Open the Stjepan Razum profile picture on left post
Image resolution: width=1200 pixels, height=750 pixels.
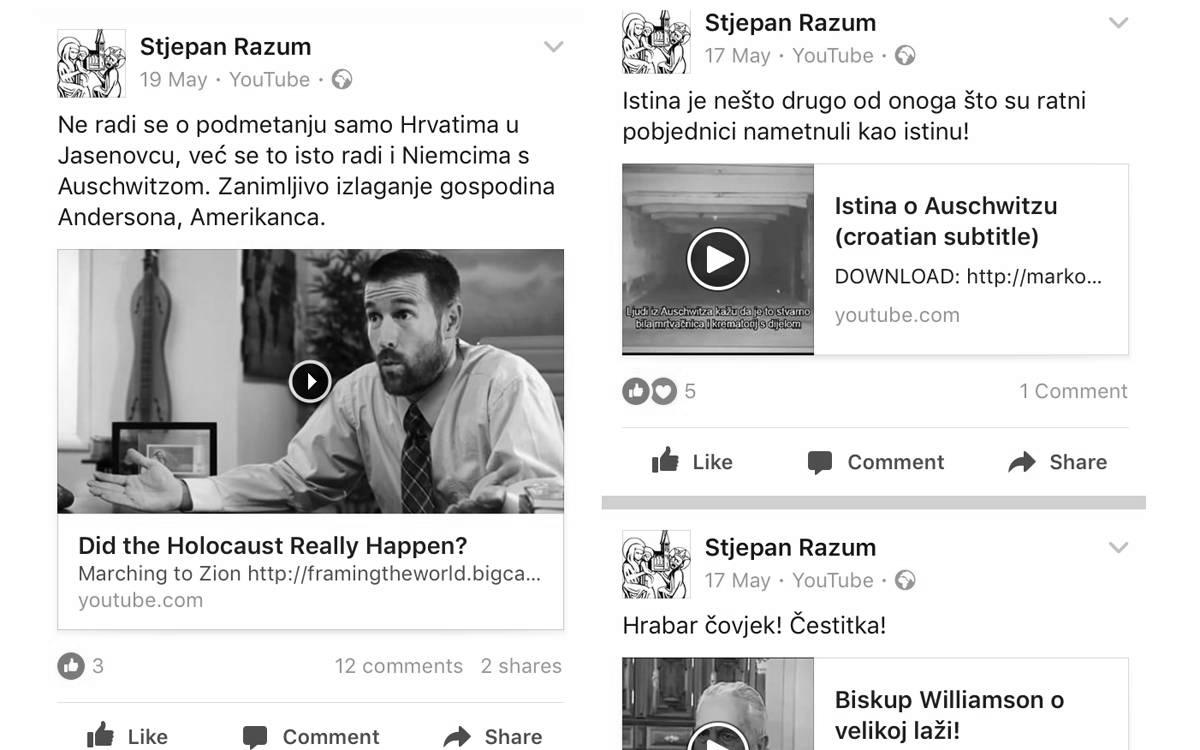point(91,63)
